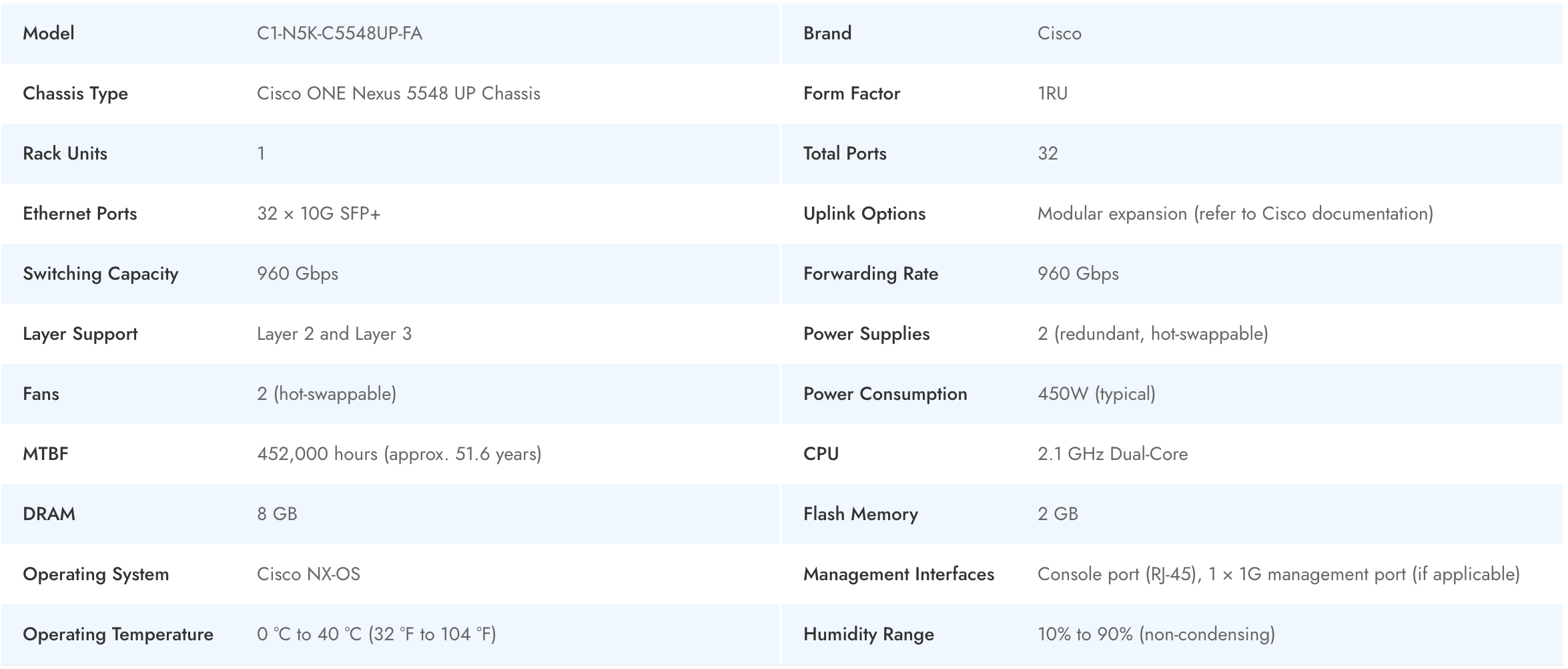Click the Total Ports value 32
This screenshot has height=669, width=1568.
click(x=1048, y=154)
